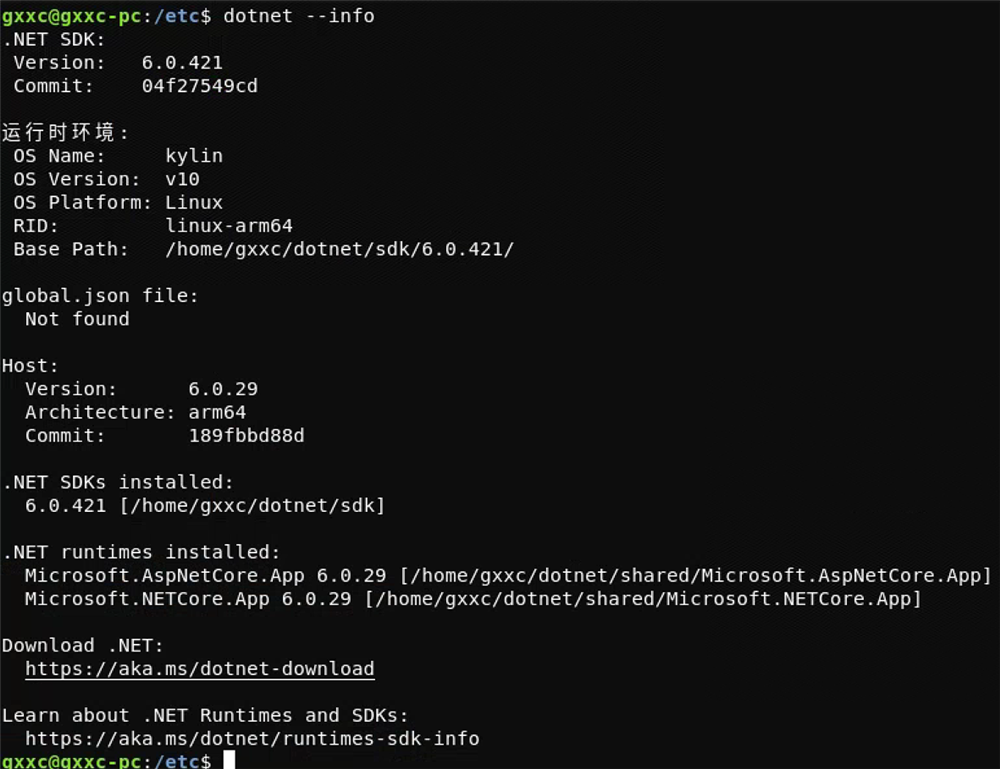Click the Base Path /home/gxxc/dotnet/sdk/6.0.421/

(x=339, y=249)
